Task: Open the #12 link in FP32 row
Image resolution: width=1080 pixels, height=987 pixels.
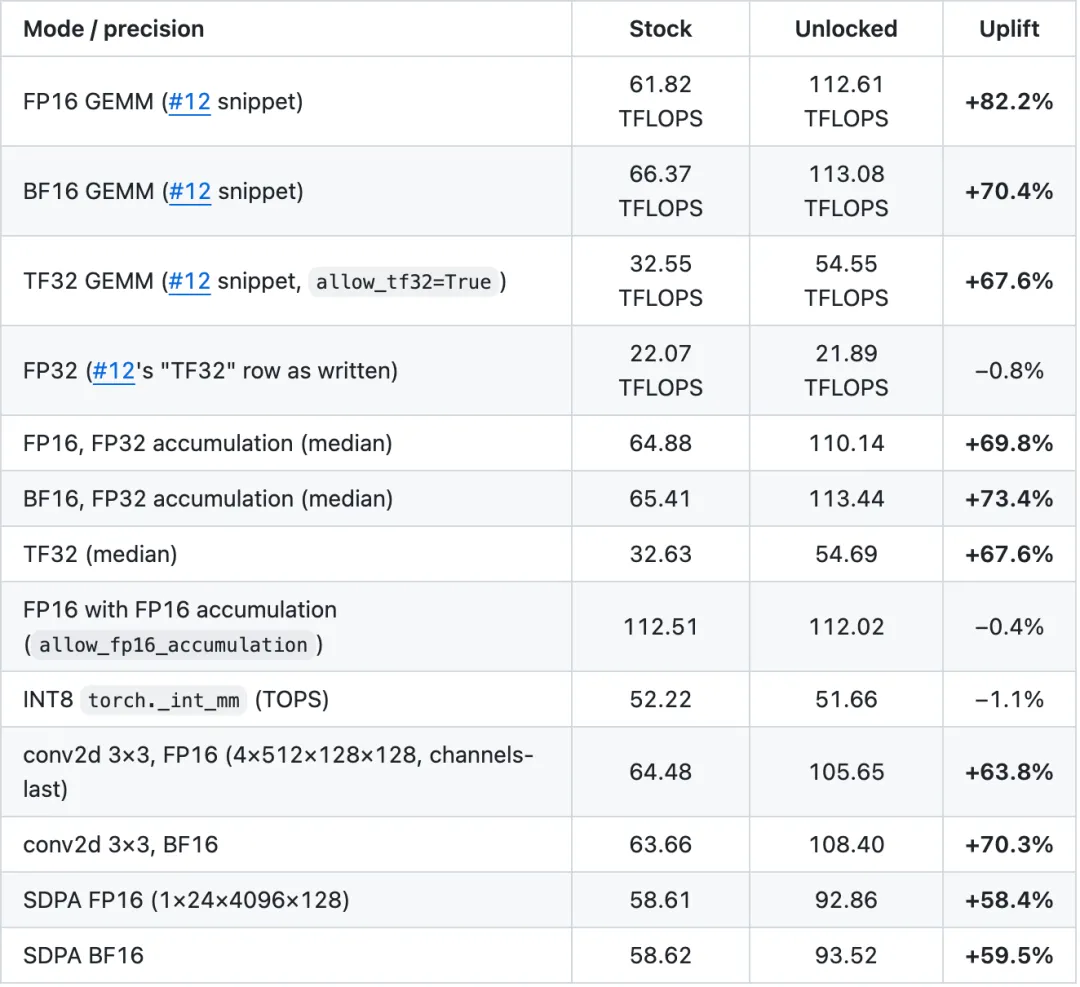Action: [x=114, y=371]
